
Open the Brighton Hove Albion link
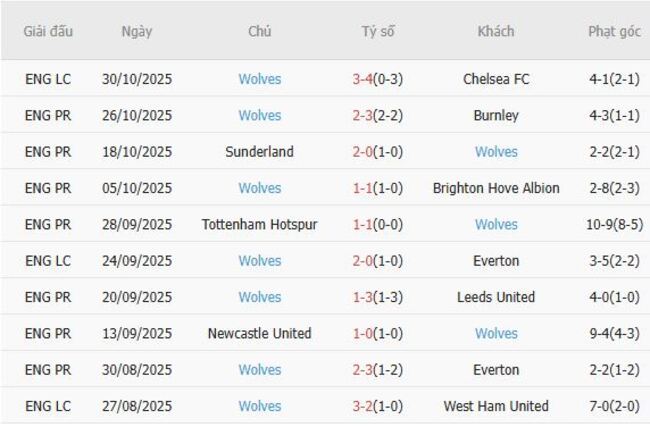click(x=496, y=188)
